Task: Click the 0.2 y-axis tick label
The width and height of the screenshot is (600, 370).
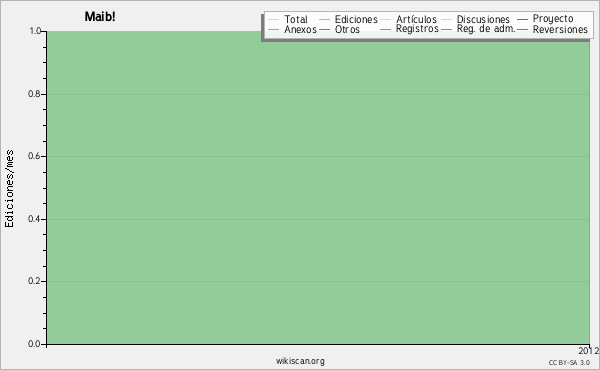Action: [34, 281]
